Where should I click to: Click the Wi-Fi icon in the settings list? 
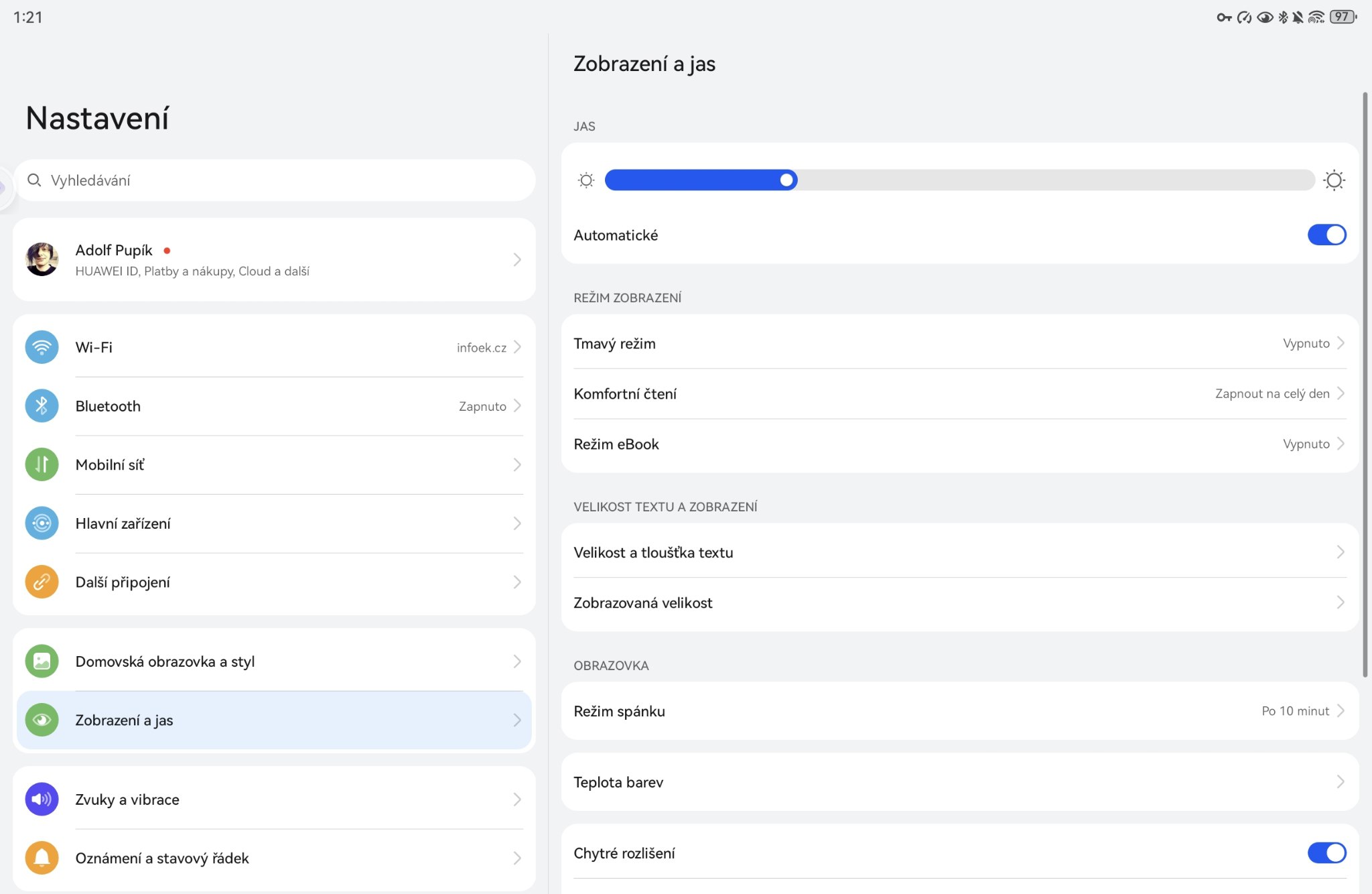click(x=42, y=347)
